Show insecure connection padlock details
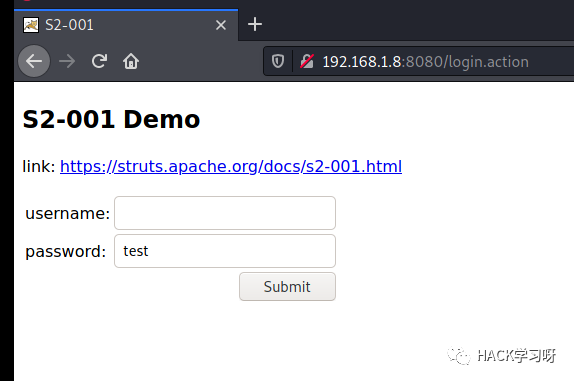This screenshot has height=381, width=574. (x=307, y=61)
